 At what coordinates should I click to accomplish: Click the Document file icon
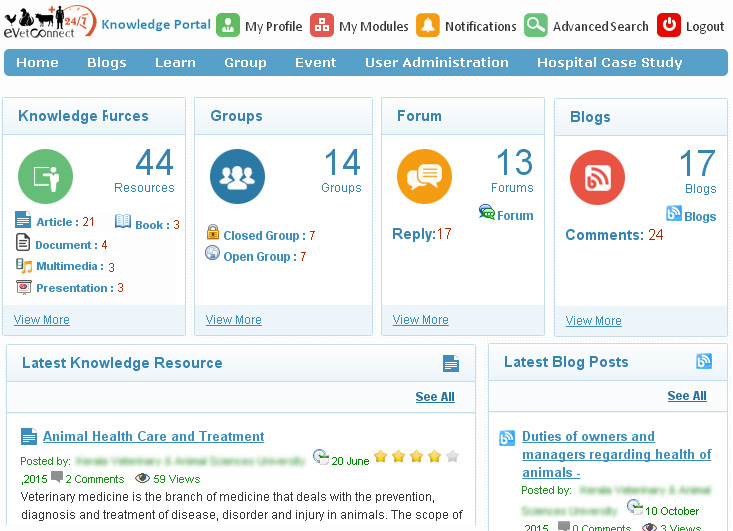tap(23, 242)
